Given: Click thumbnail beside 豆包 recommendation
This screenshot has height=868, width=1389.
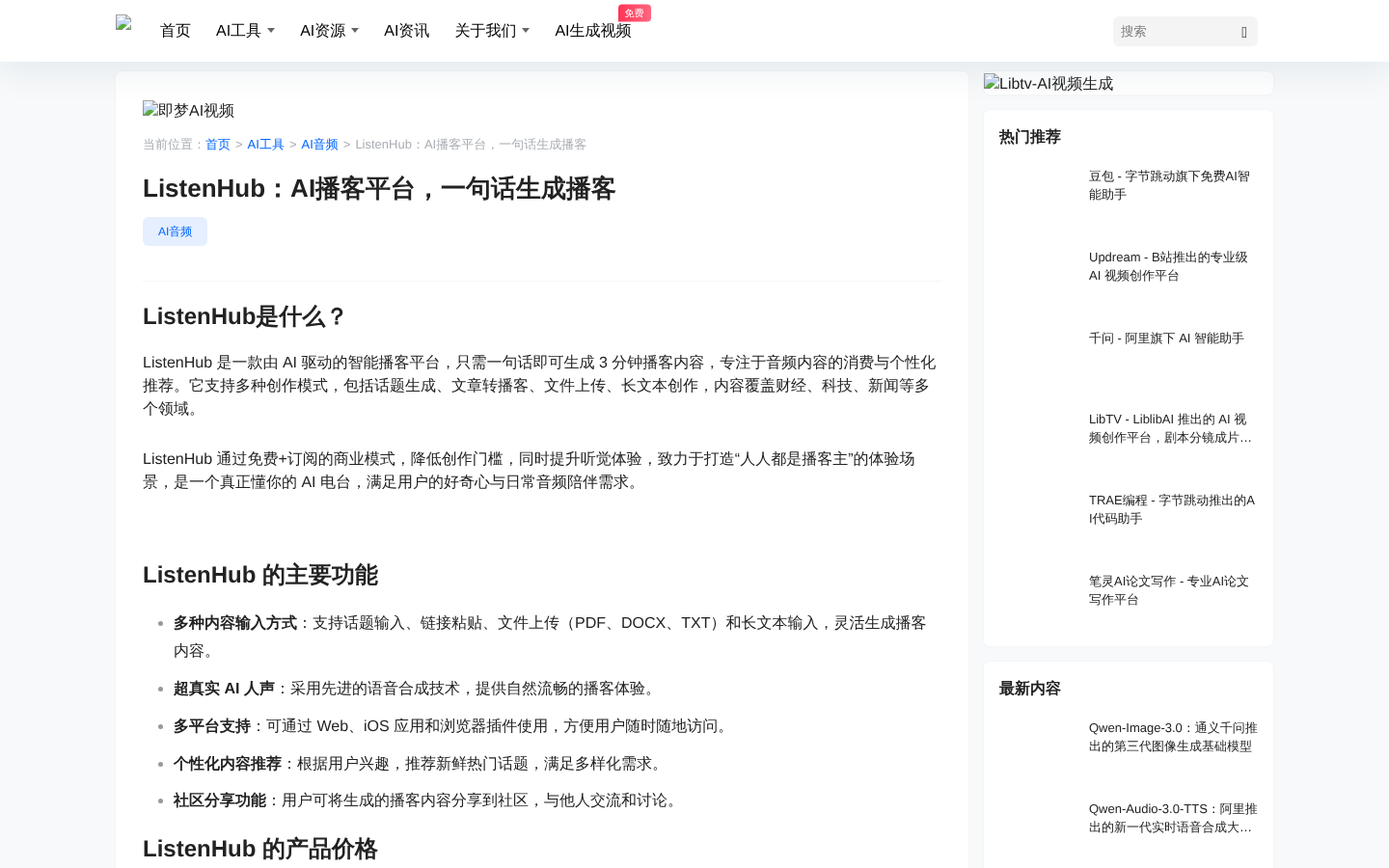Looking at the screenshot, I should (x=1038, y=194).
